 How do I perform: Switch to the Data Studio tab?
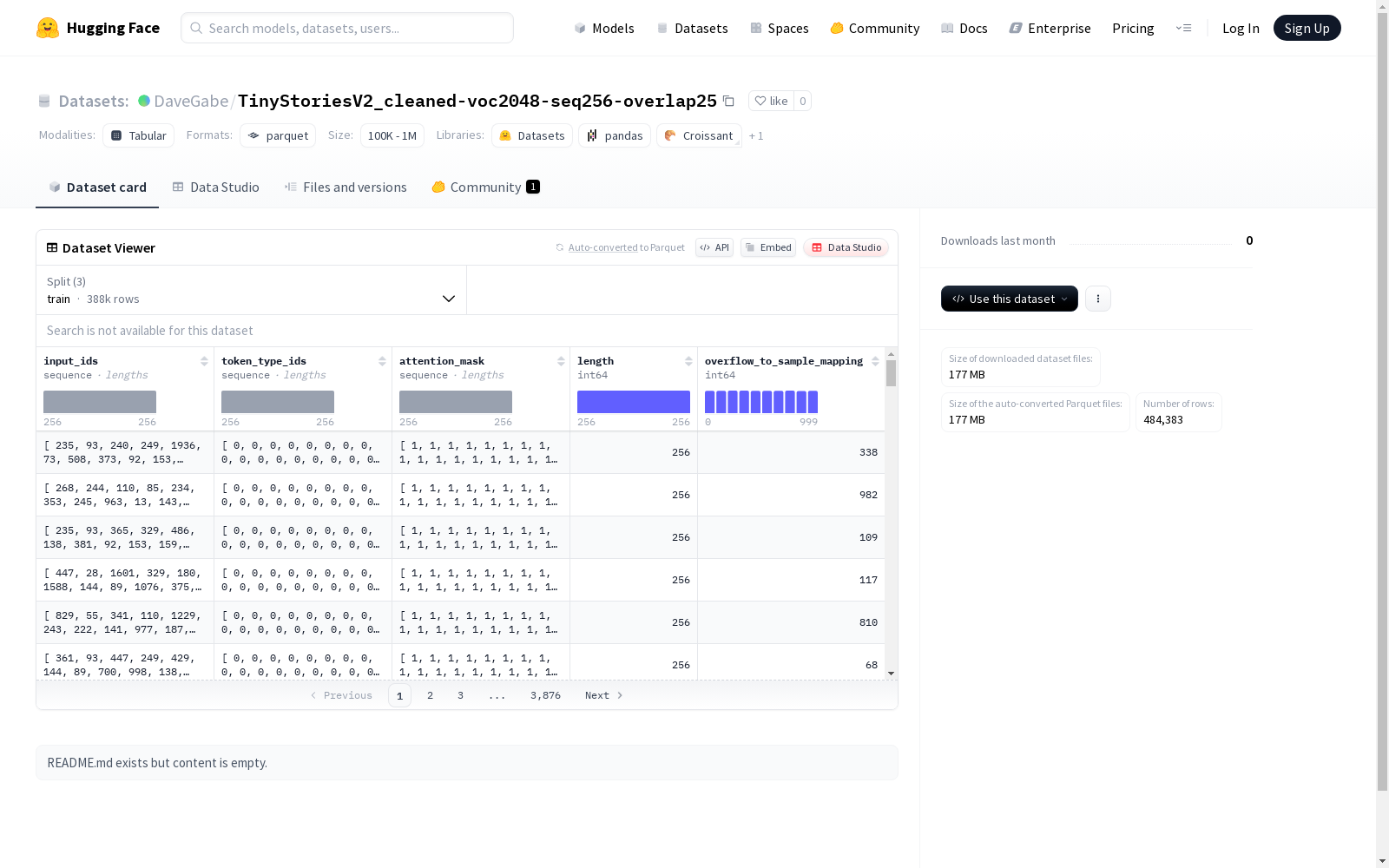(x=216, y=187)
